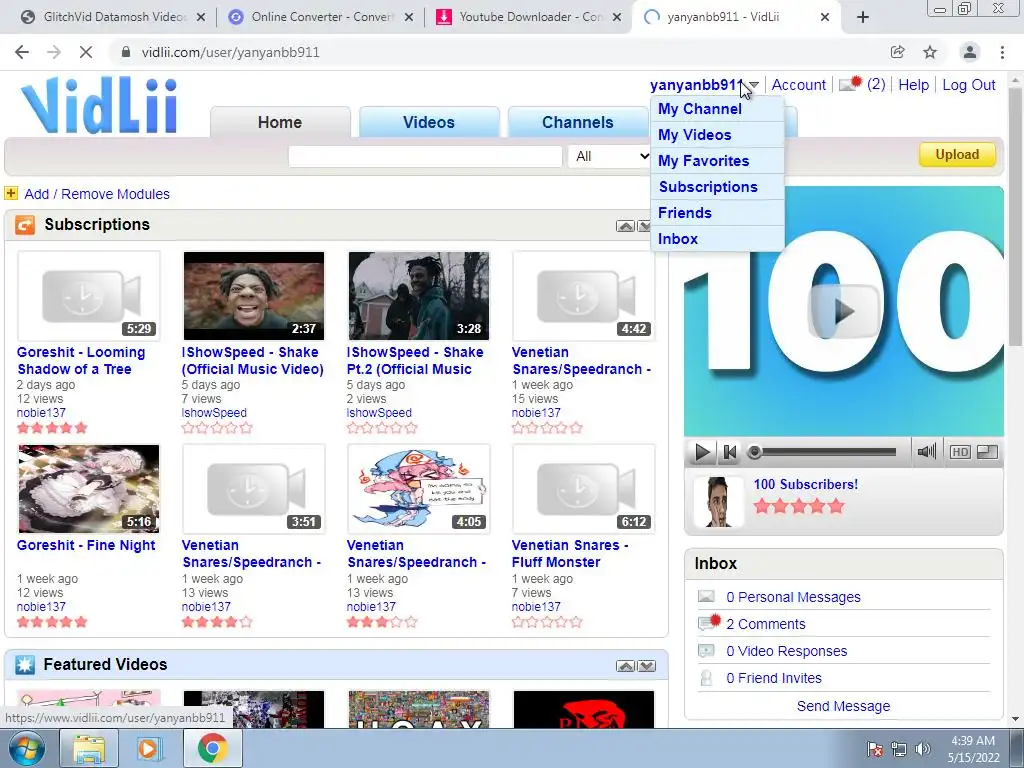
Task: Click the orange Subscriptions module icon
Action: [x=25, y=225]
